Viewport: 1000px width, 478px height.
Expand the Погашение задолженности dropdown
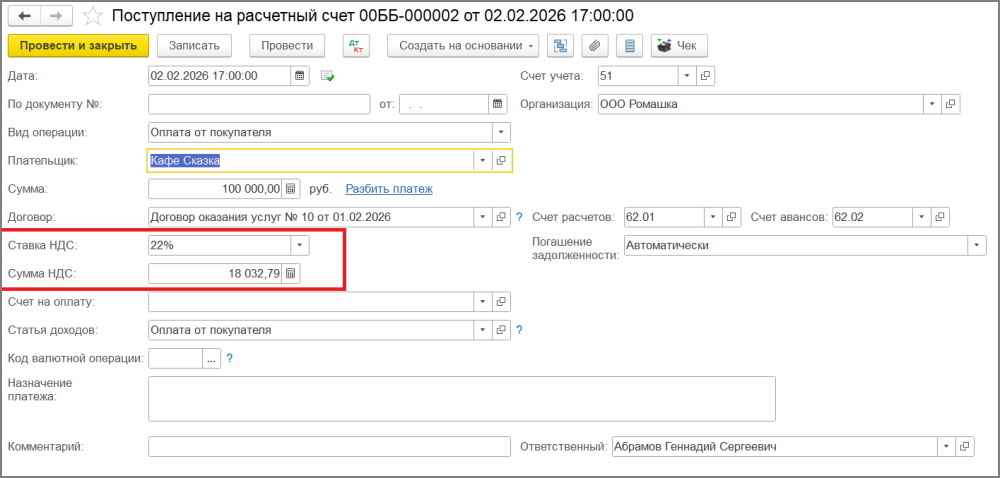click(x=976, y=246)
